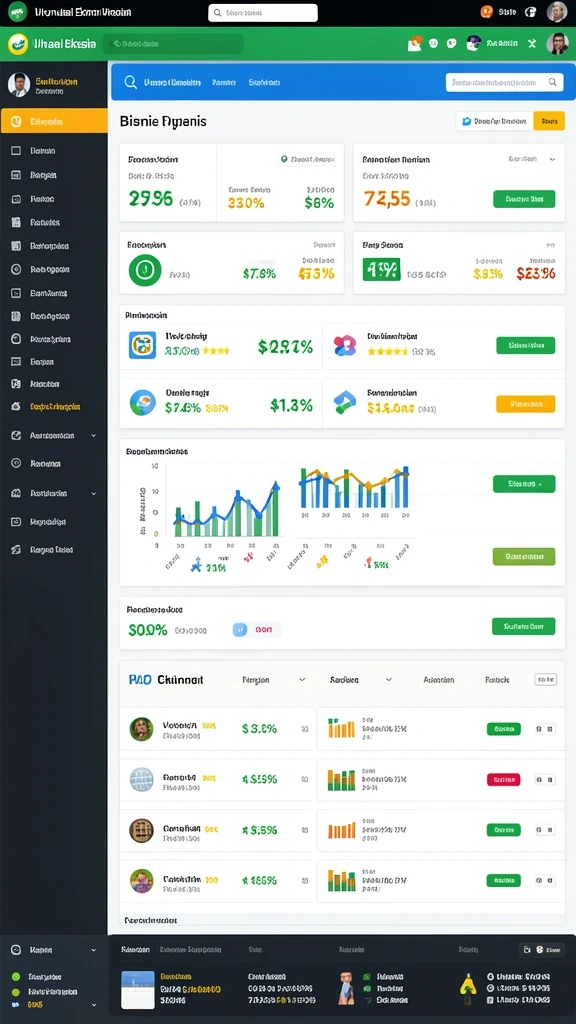Image resolution: width=576 pixels, height=1024 pixels.
Task: Click the blue-bordered square app icon beside $29.7%
Action: point(142,345)
